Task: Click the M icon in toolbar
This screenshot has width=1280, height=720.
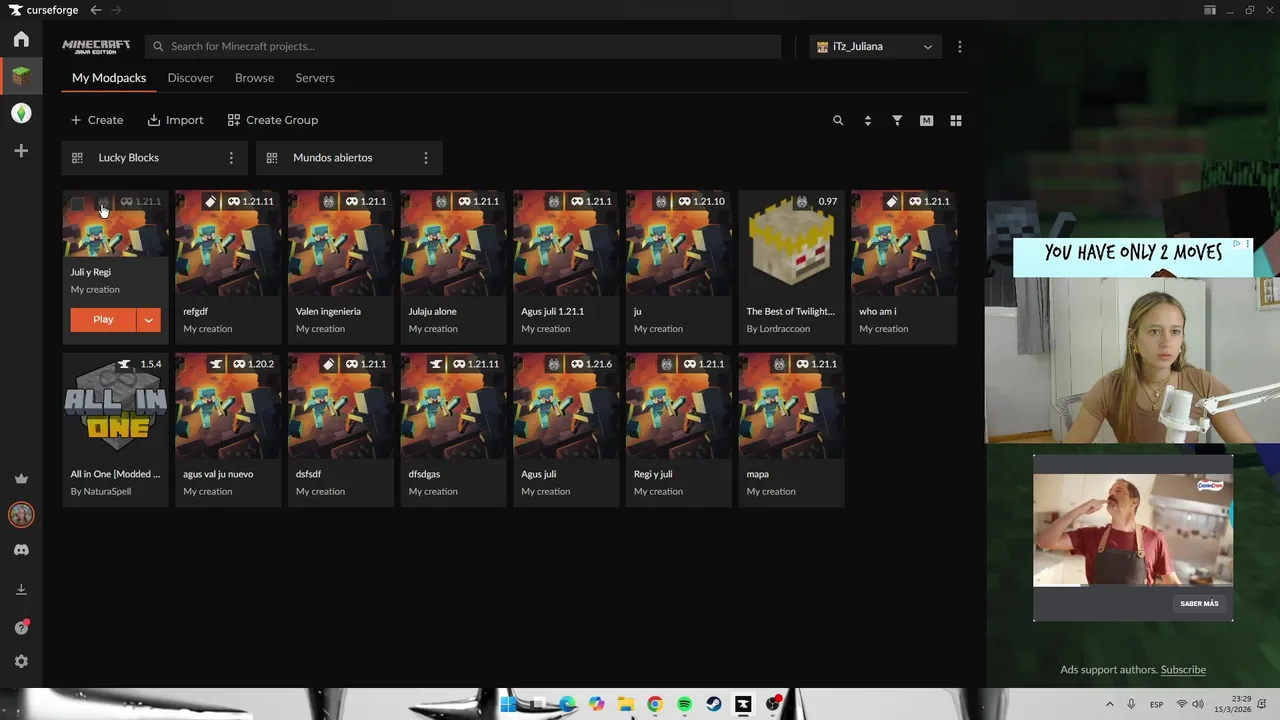Action: 926,121
